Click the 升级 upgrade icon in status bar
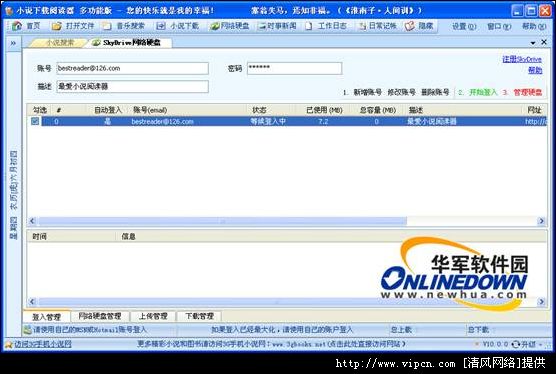The image size is (556, 374). pyautogui.click(x=516, y=344)
